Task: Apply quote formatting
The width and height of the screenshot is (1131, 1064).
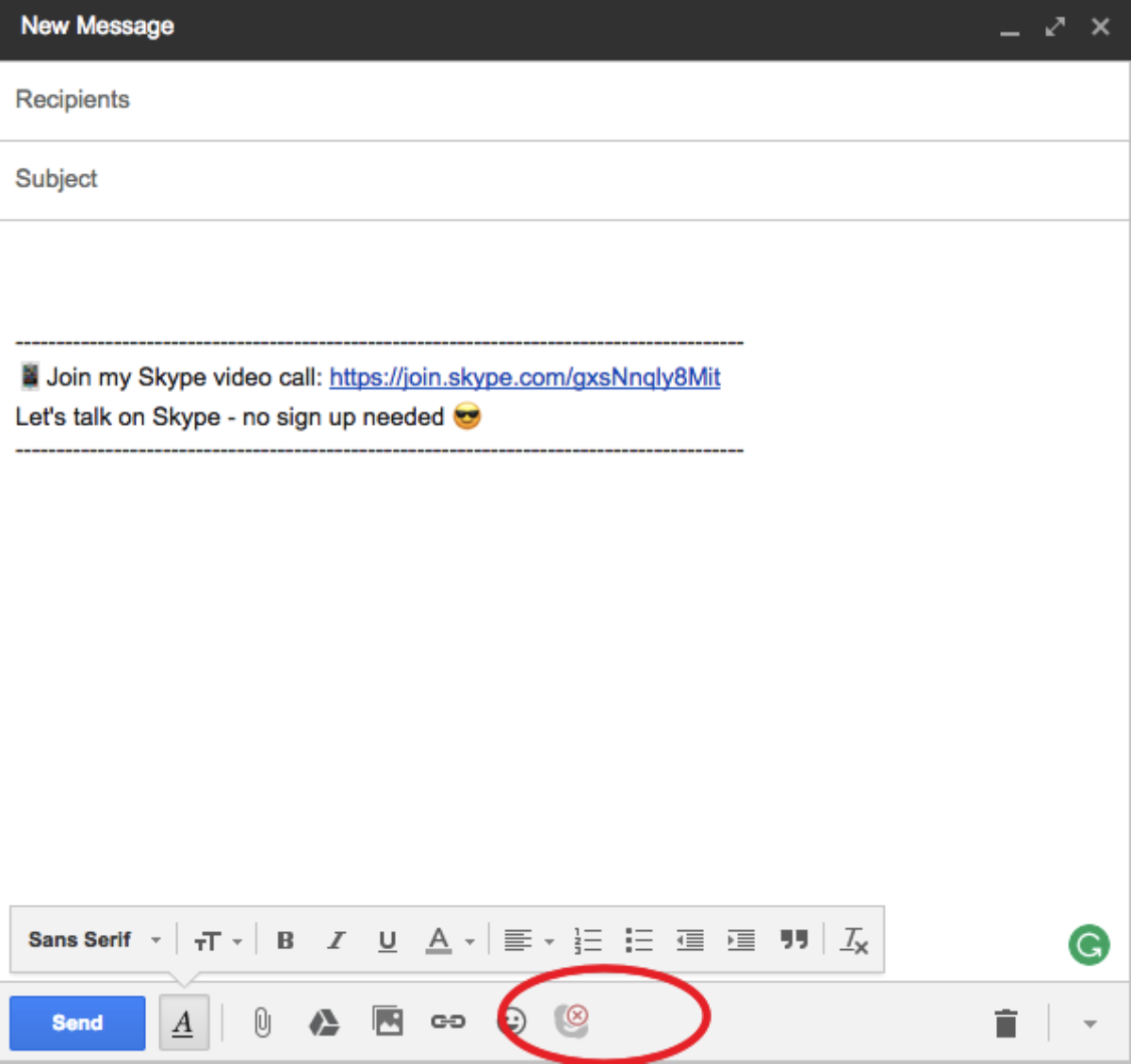Action: (x=795, y=940)
